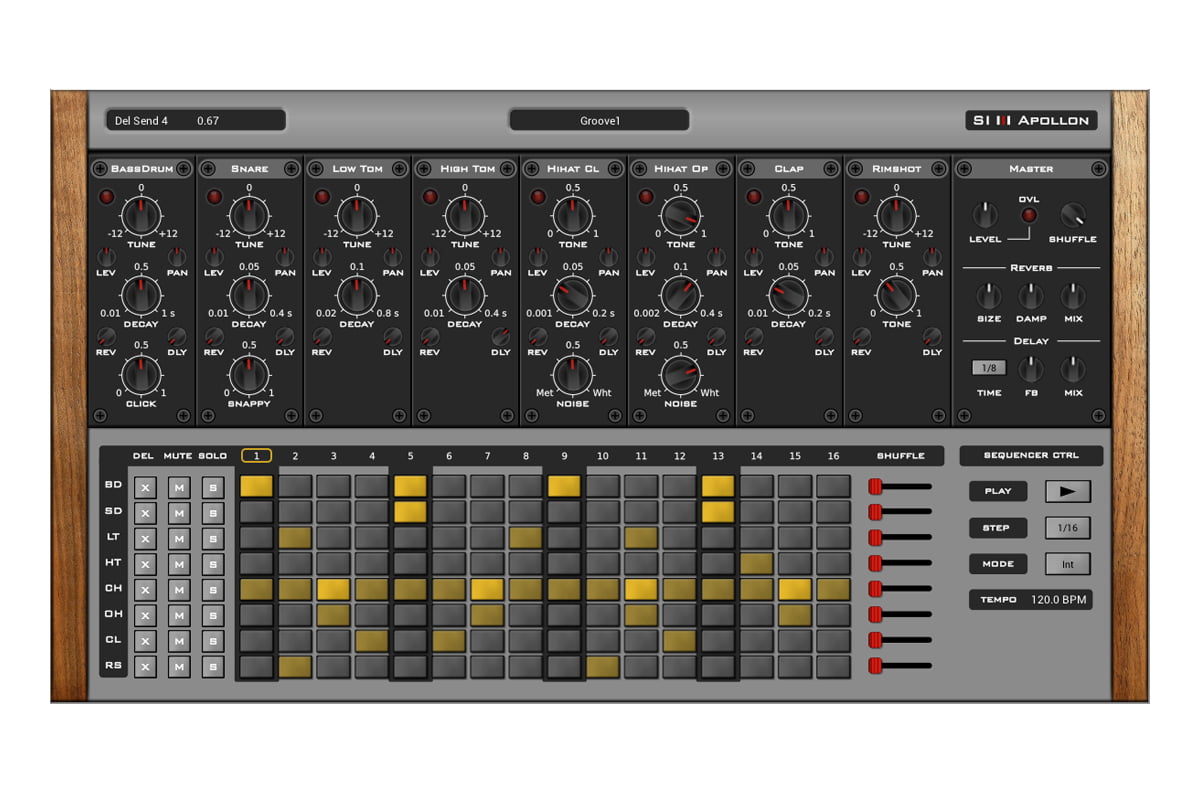Solo the SD track
This screenshot has width=1200, height=800.
[213, 513]
